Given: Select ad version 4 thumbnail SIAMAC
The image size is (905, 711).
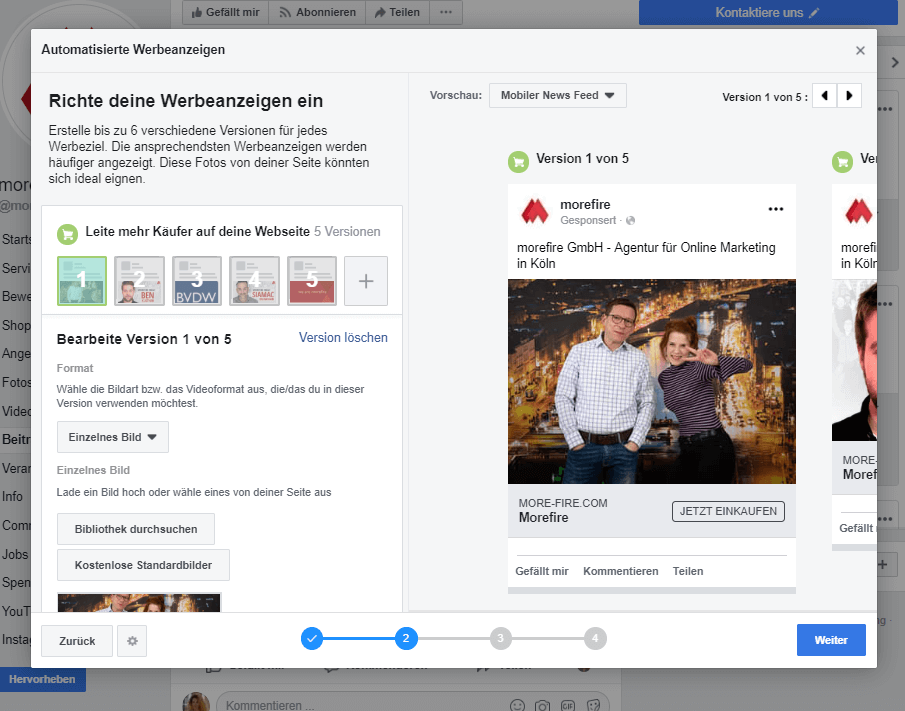Looking at the screenshot, I should (255, 281).
